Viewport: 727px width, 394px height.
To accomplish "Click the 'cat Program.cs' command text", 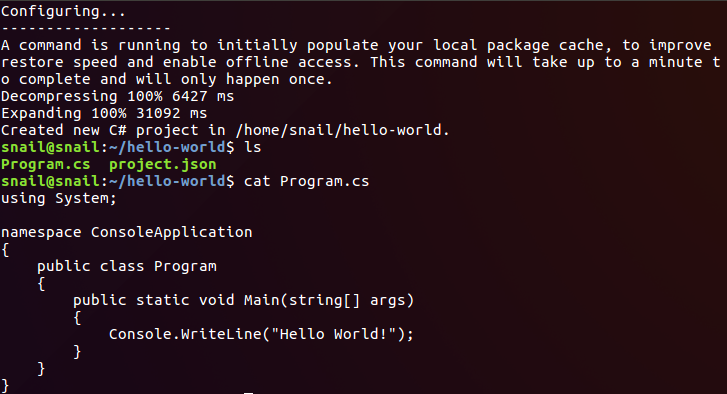I will 306,181.
